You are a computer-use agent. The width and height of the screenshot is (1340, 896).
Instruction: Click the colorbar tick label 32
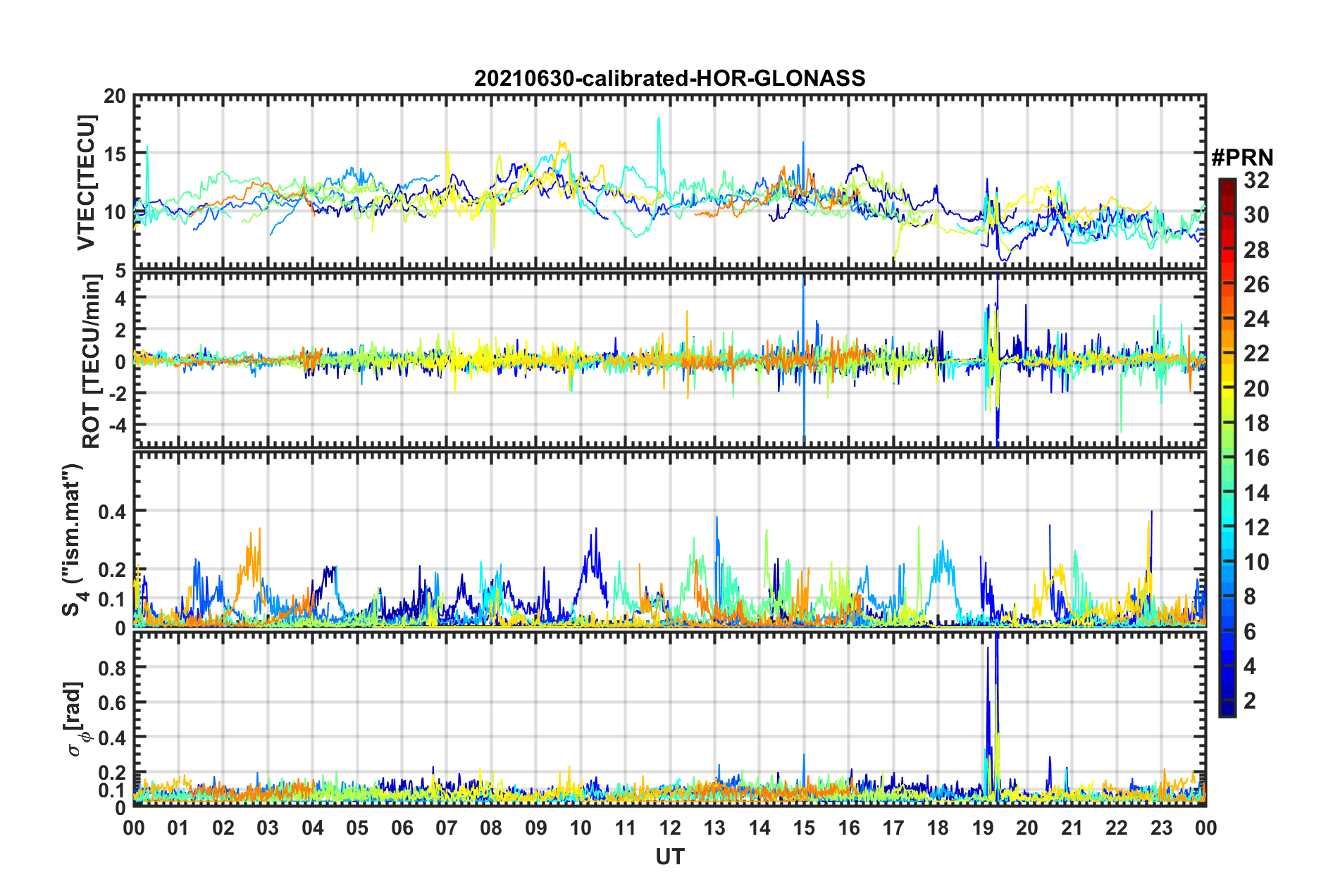point(1257,180)
